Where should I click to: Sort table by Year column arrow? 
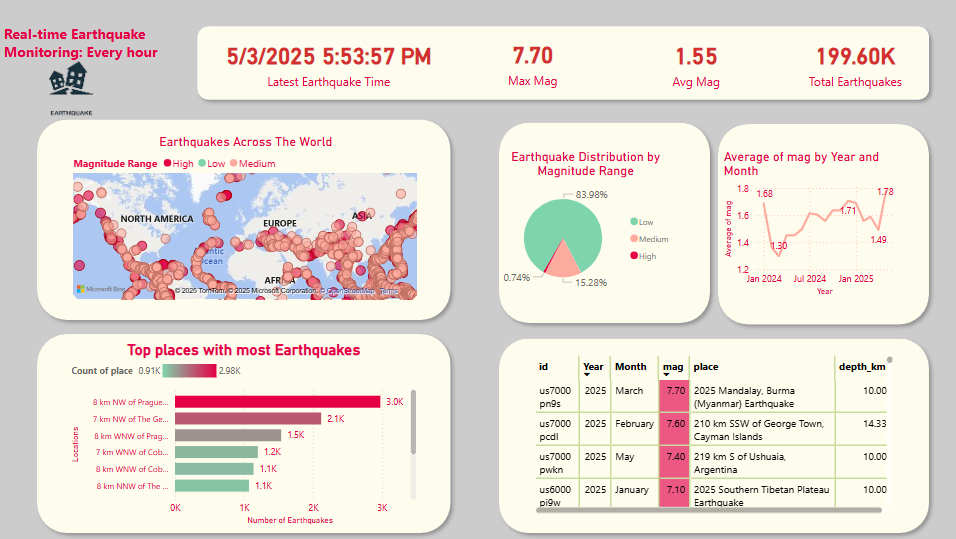point(588,376)
